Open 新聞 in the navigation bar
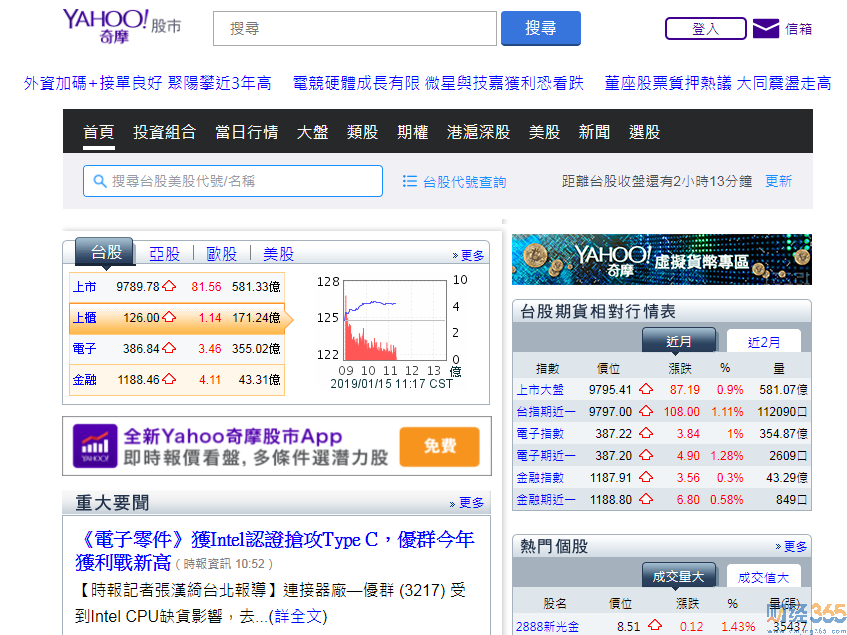Image resolution: width=847 pixels, height=635 pixels. [x=594, y=132]
